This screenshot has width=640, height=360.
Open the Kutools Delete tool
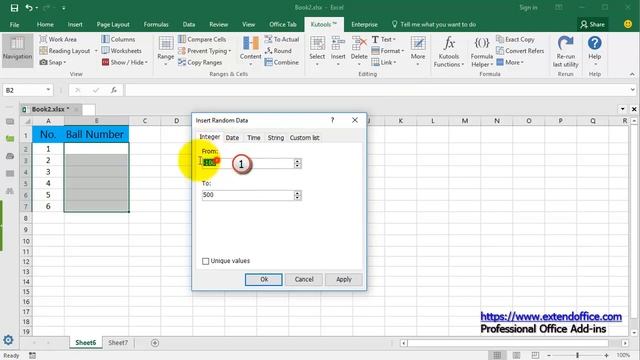[359, 50]
